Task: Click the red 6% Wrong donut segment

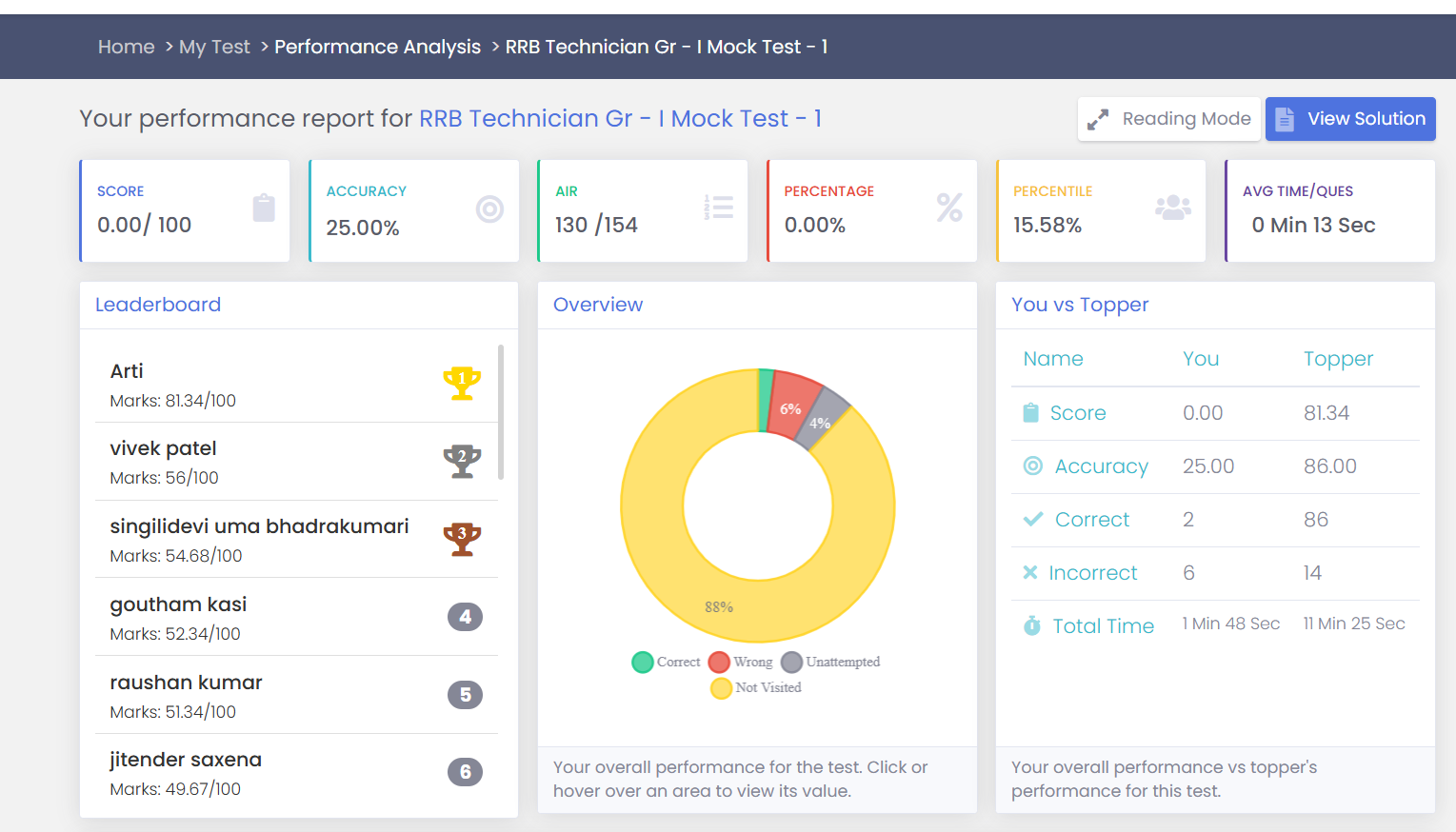Action: (794, 405)
